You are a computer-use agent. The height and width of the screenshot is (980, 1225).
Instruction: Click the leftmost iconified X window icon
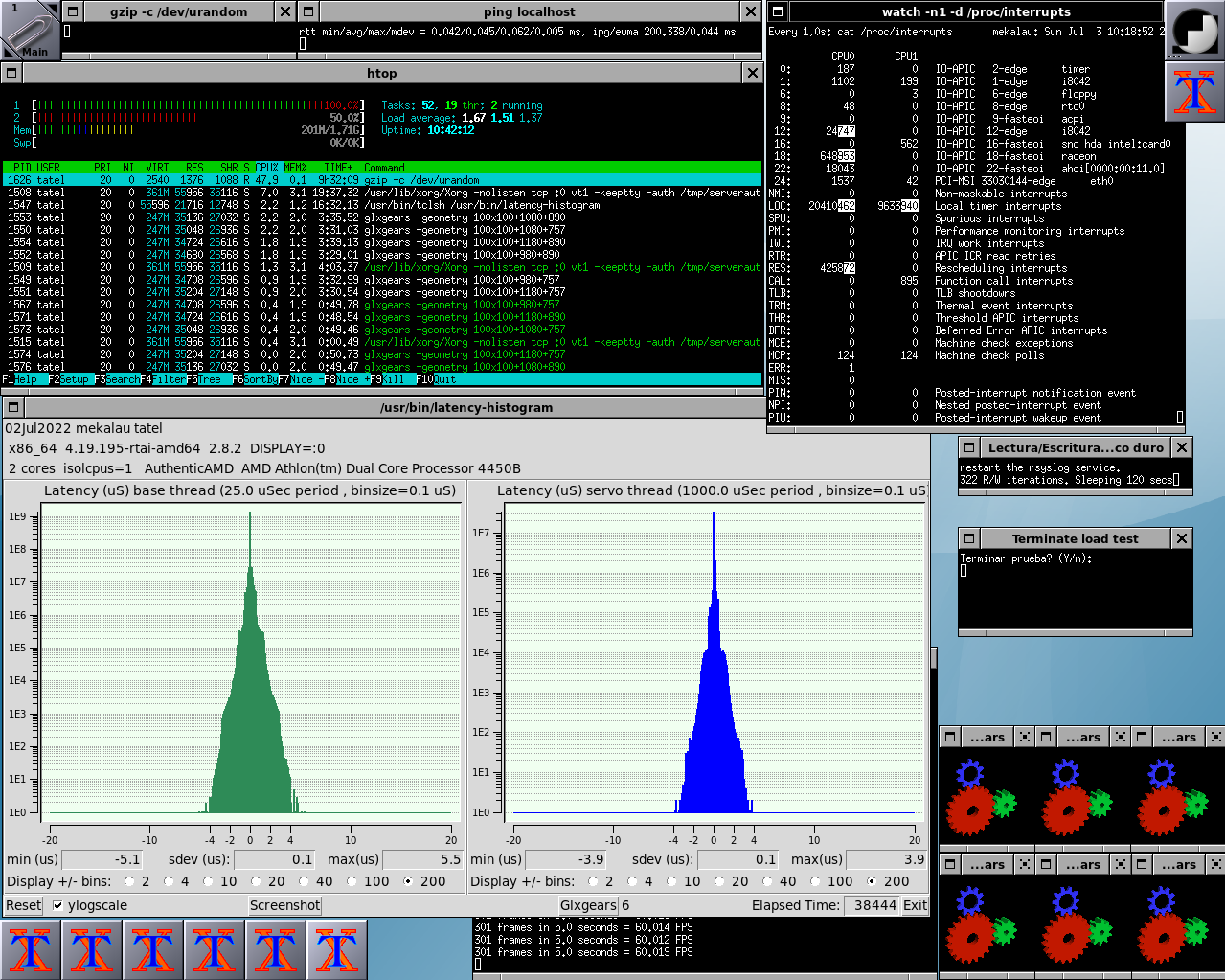31,949
